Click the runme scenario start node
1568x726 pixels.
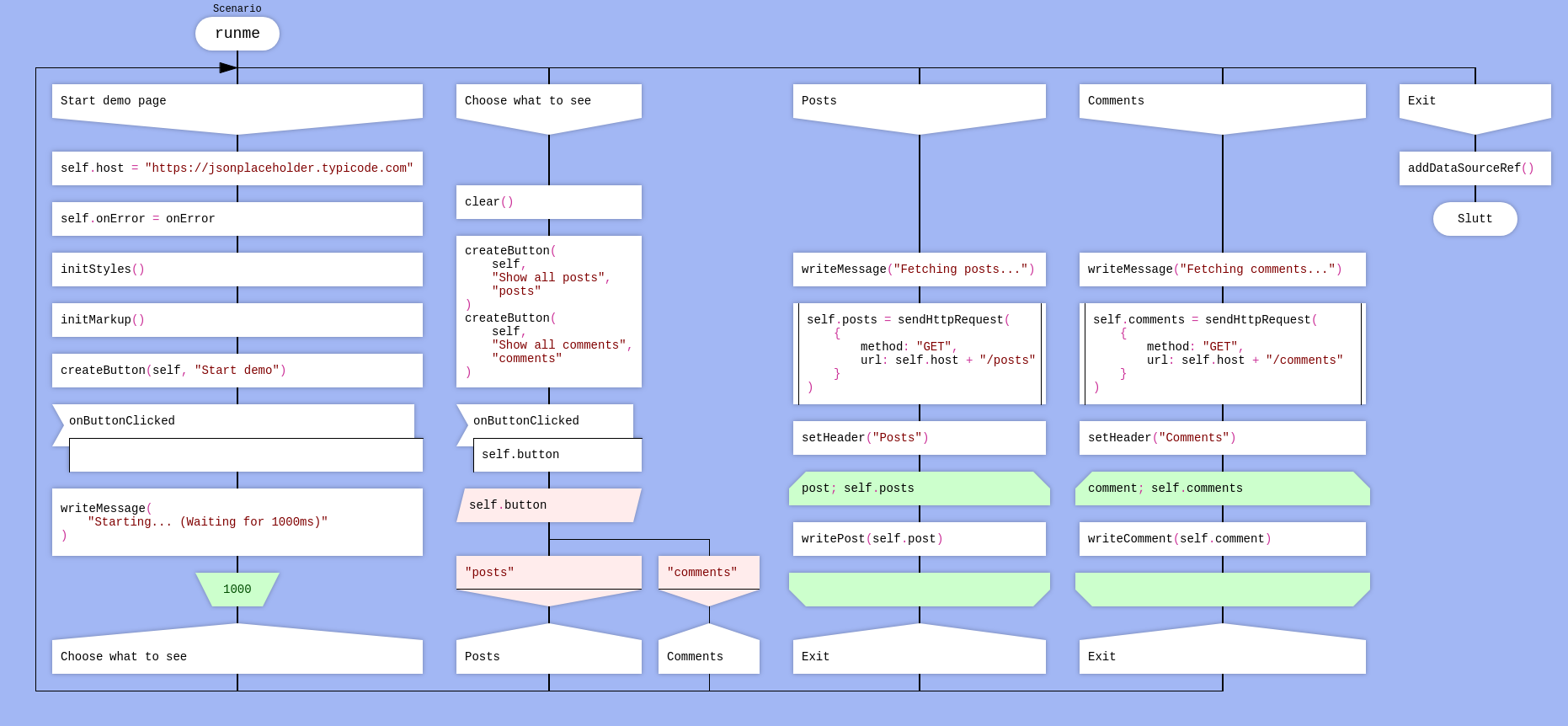pyautogui.click(x=237, y=34)
